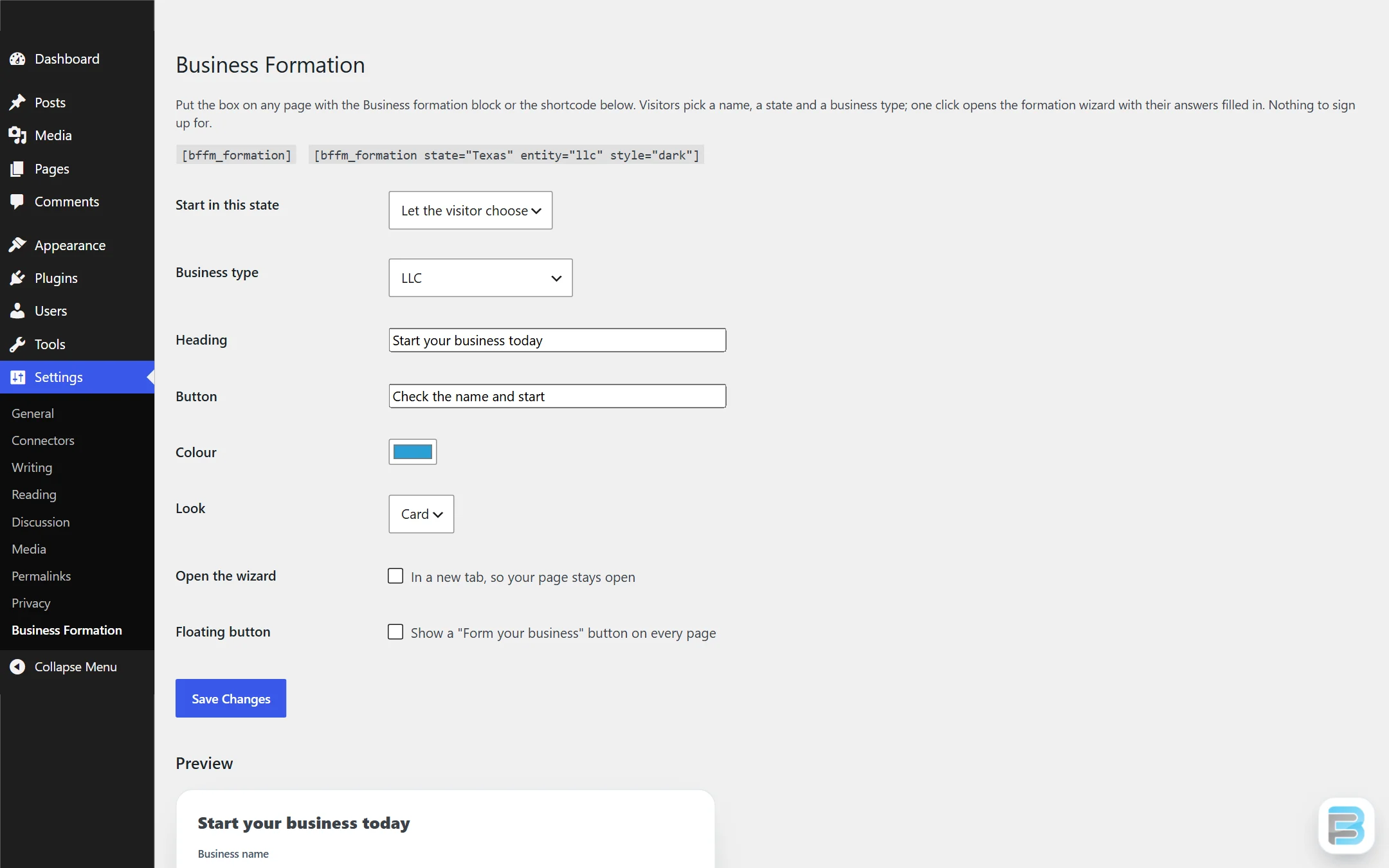
Task: Click the Save Changes button
Action: coord(231,698)
